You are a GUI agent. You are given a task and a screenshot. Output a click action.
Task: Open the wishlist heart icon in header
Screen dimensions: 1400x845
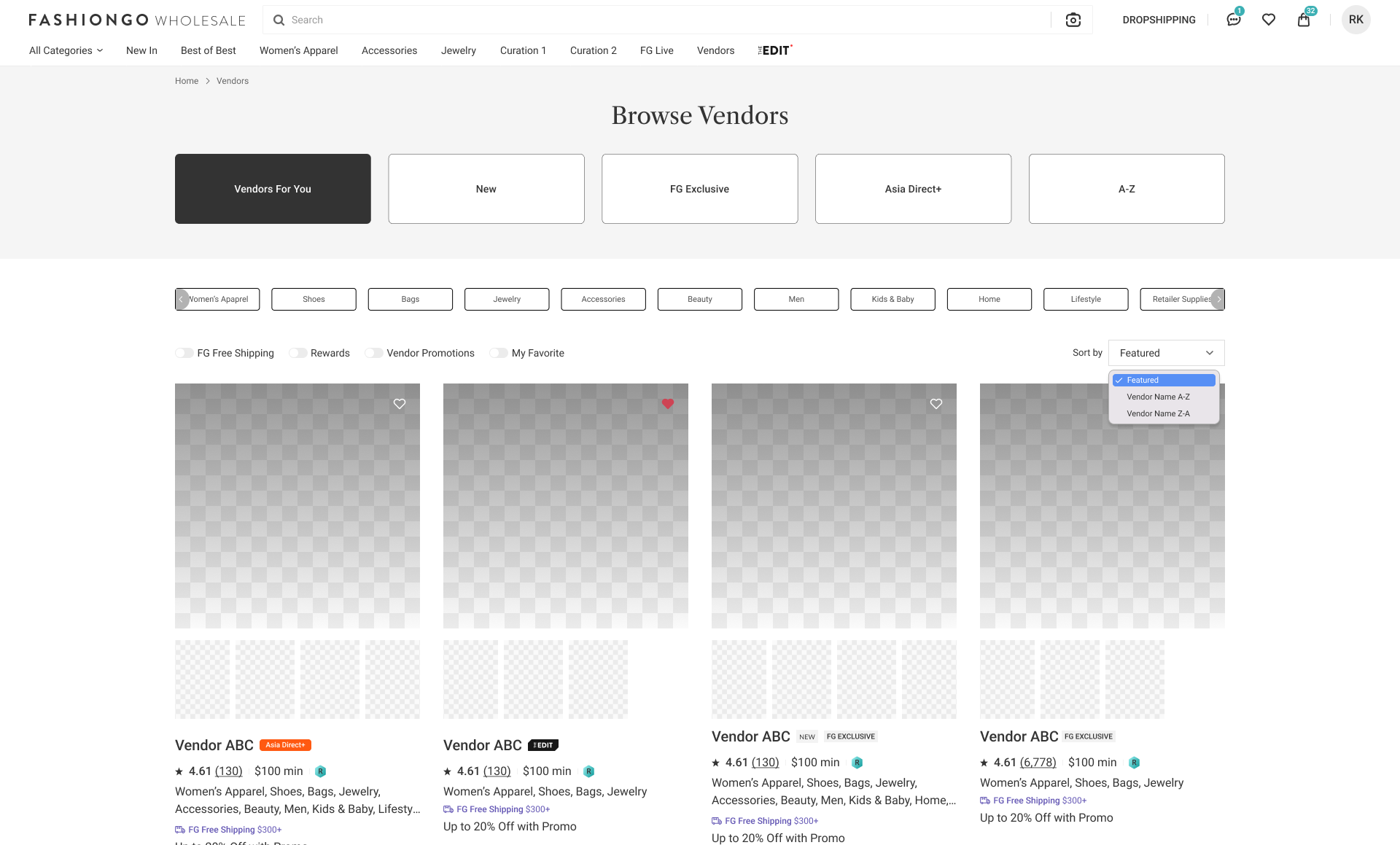click(1269, 20)
